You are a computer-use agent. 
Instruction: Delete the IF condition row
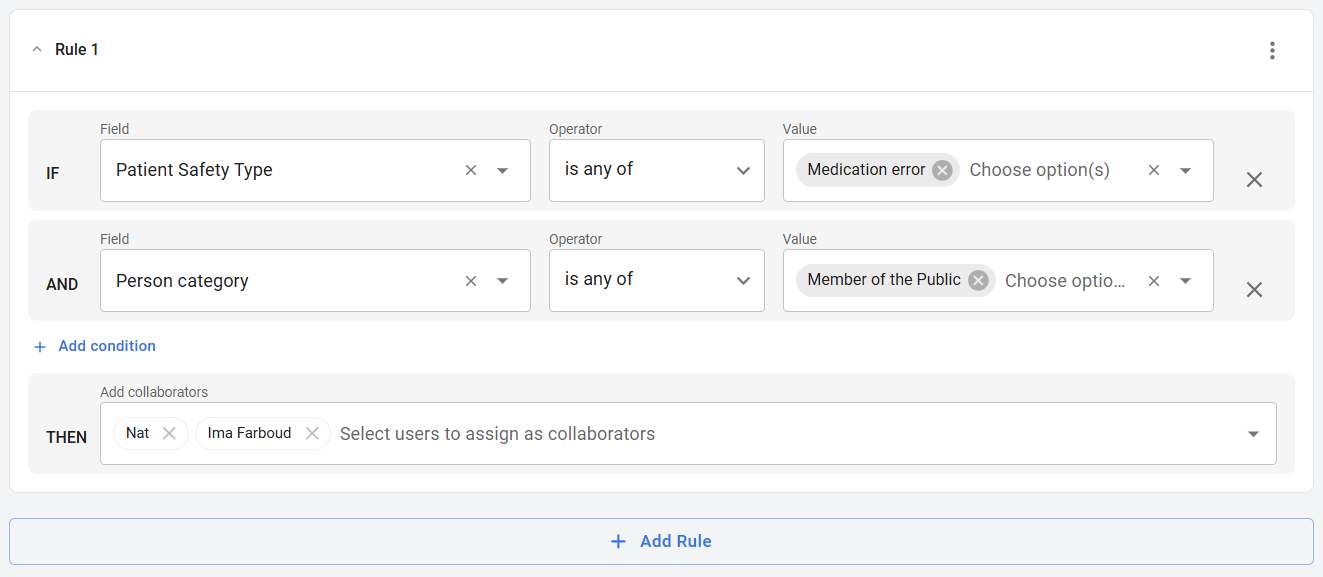click(1254, 180)
